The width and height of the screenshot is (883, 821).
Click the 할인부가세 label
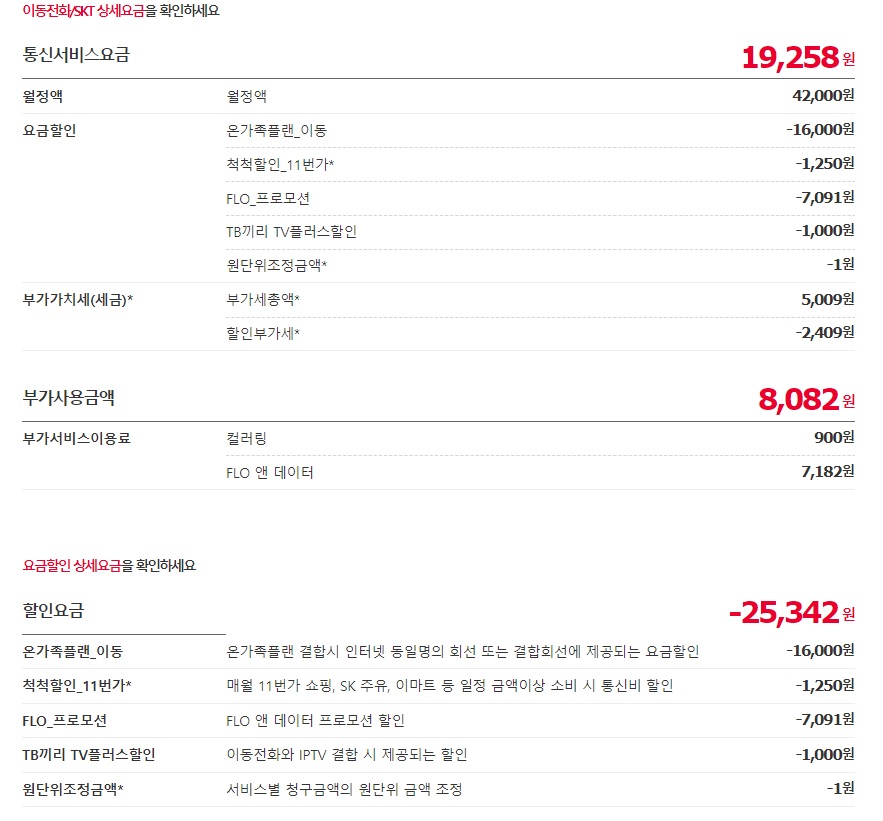click(x=263, y=333)
